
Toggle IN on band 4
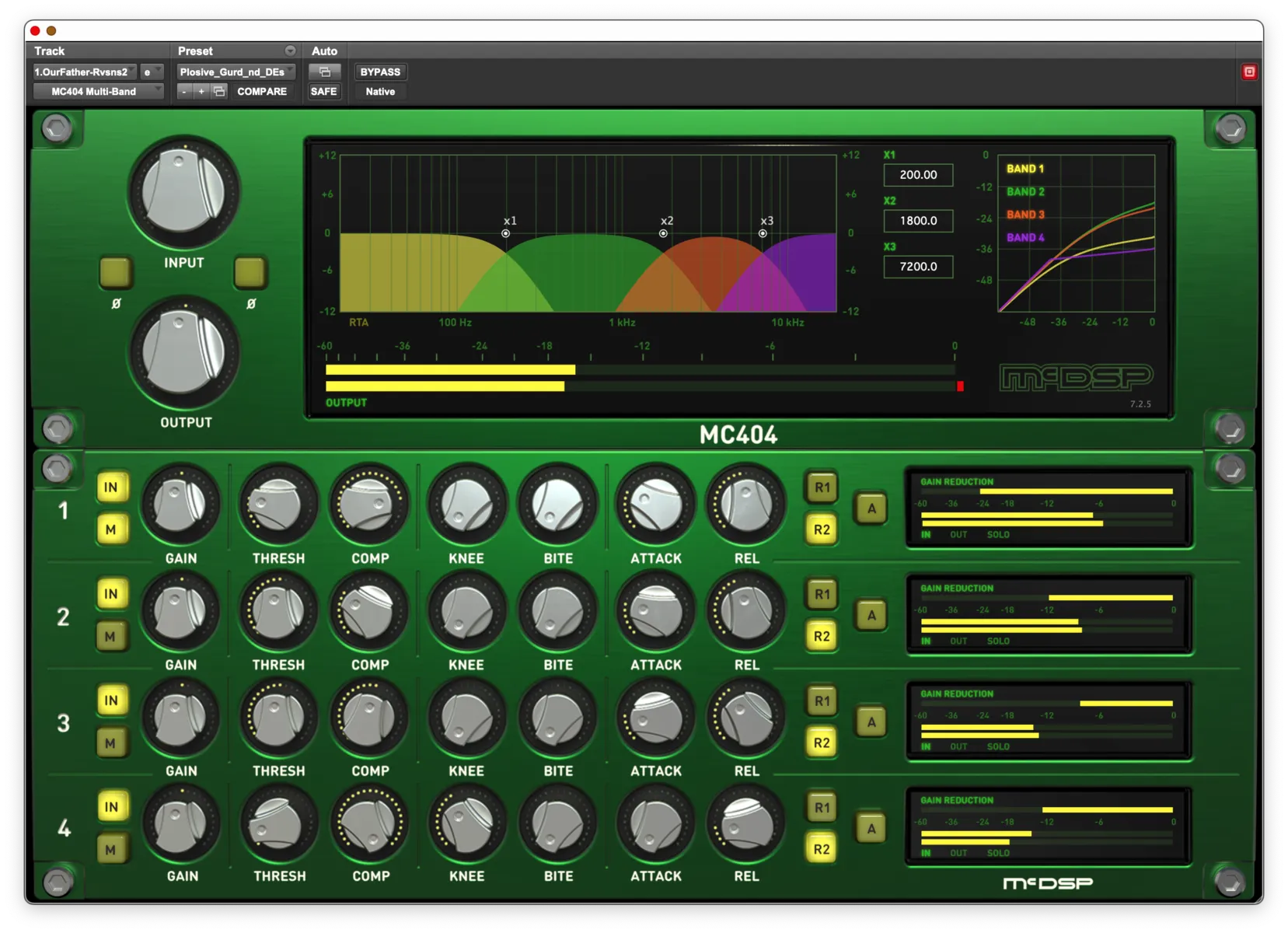coord(111,807)
